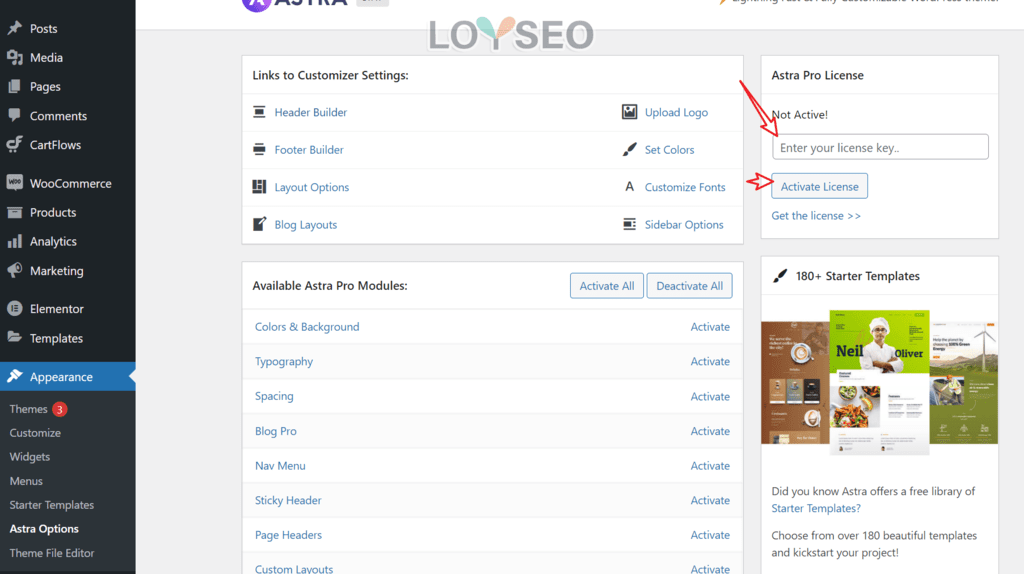Open Theme File Editor
This screenshot has height=574, width=1024.
[52, 553]
